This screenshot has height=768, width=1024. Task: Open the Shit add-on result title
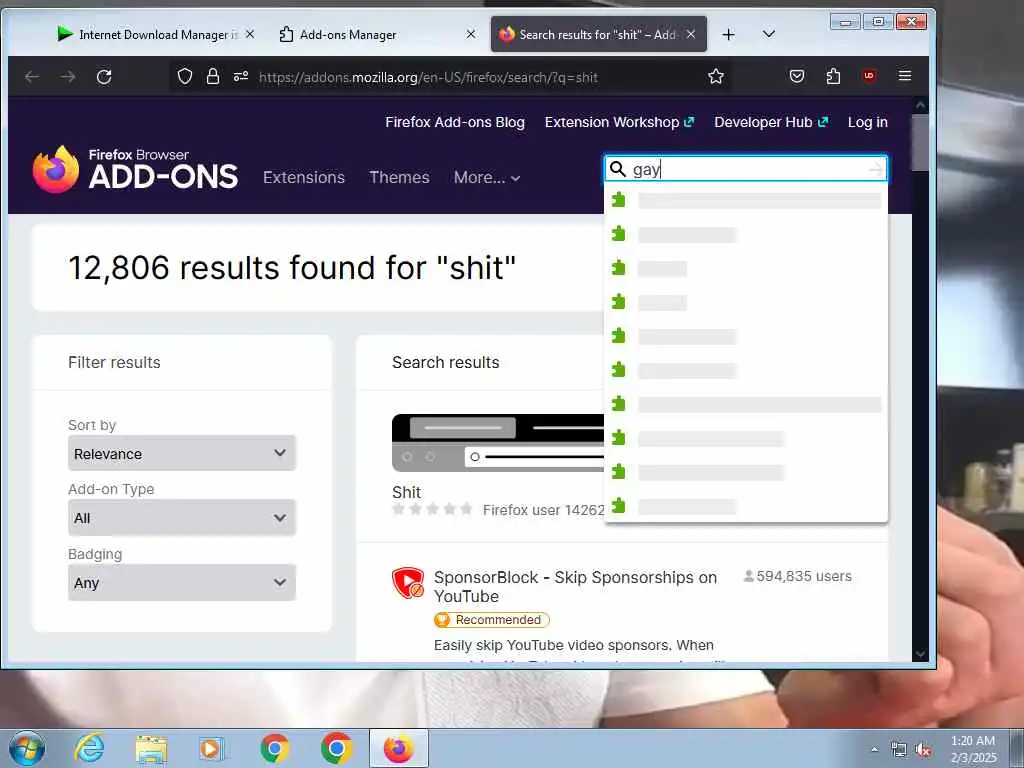point(406,492)
